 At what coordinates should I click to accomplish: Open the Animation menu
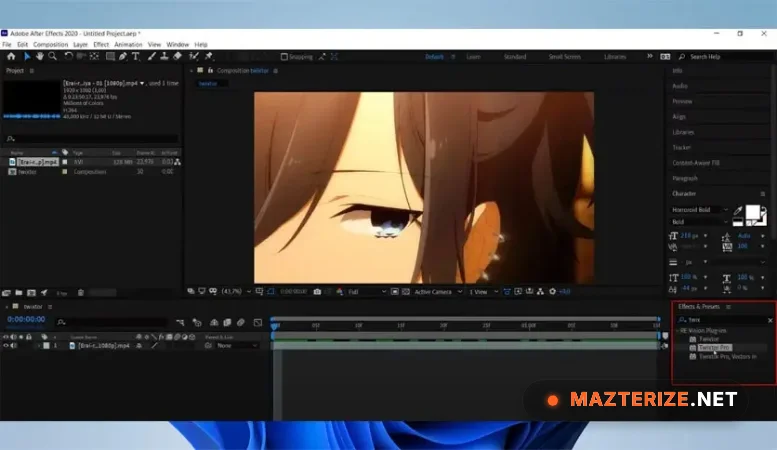tap(128, 45)
